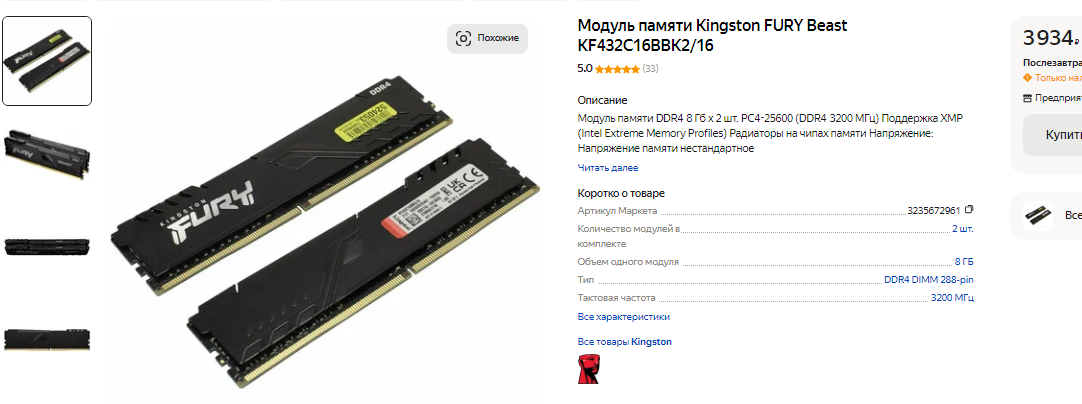This screenshot has height=404, width=1082.
Task: Click DDR4 DIMM 288-pin type link
Action: [929, 280]
